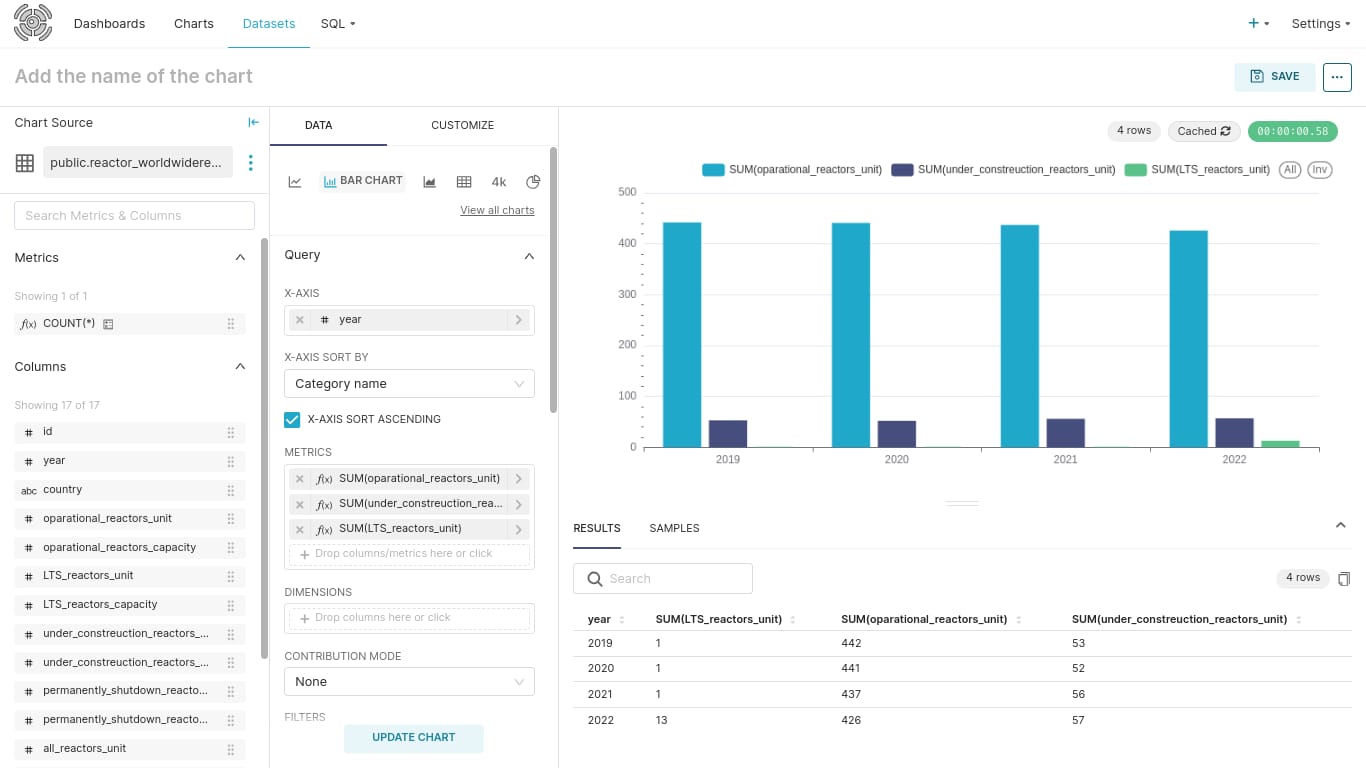Toggle SUM(LTS_reactors_unit) legend series
The height and width of the screenshot is (768, 1366).
tap(1197, 170)
